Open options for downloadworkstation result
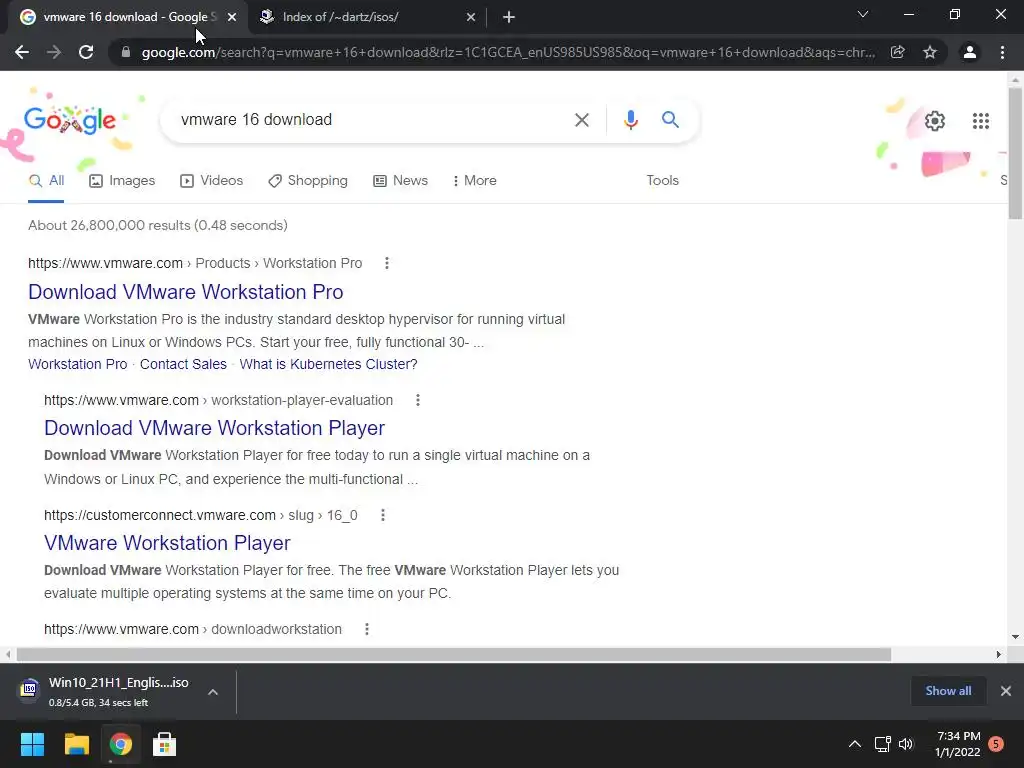 (366, 629)
